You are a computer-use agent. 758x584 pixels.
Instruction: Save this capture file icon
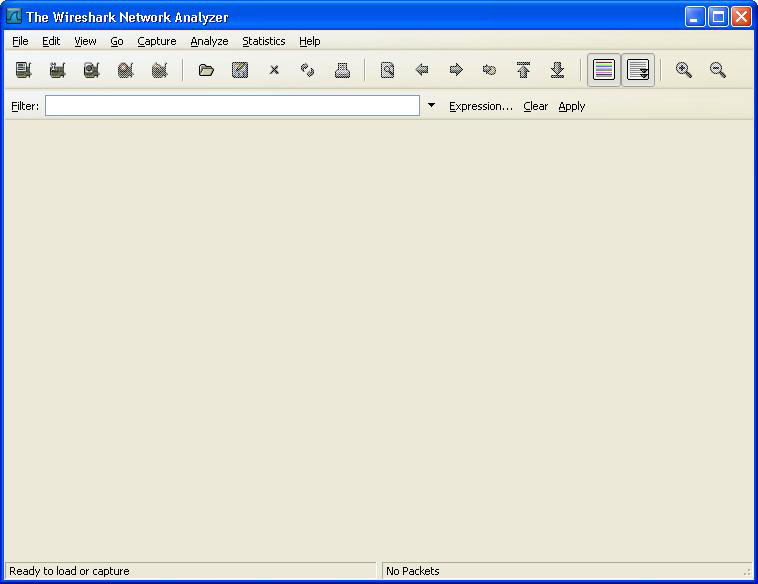pos(240,70)
